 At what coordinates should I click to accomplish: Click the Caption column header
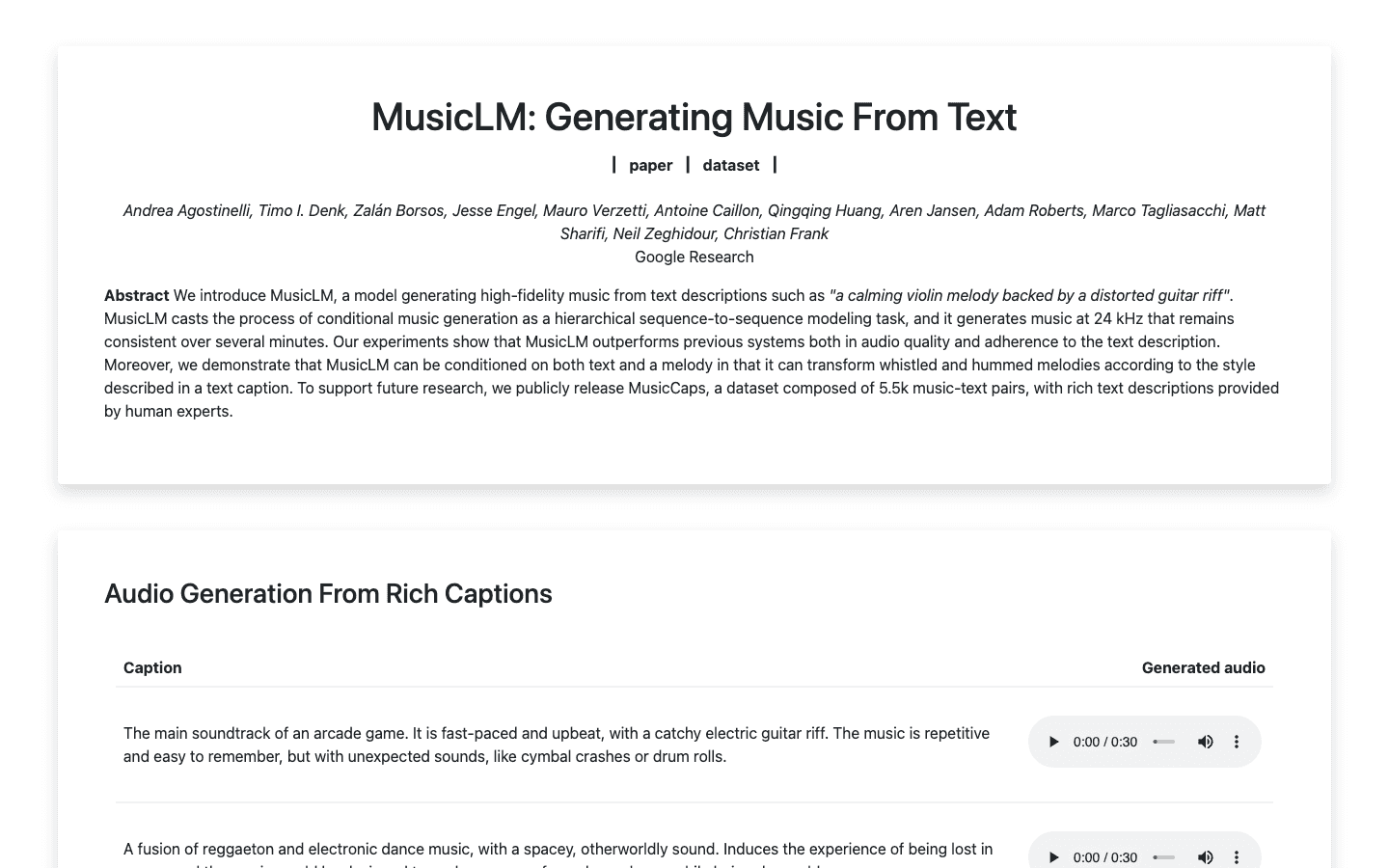(152, 667)
